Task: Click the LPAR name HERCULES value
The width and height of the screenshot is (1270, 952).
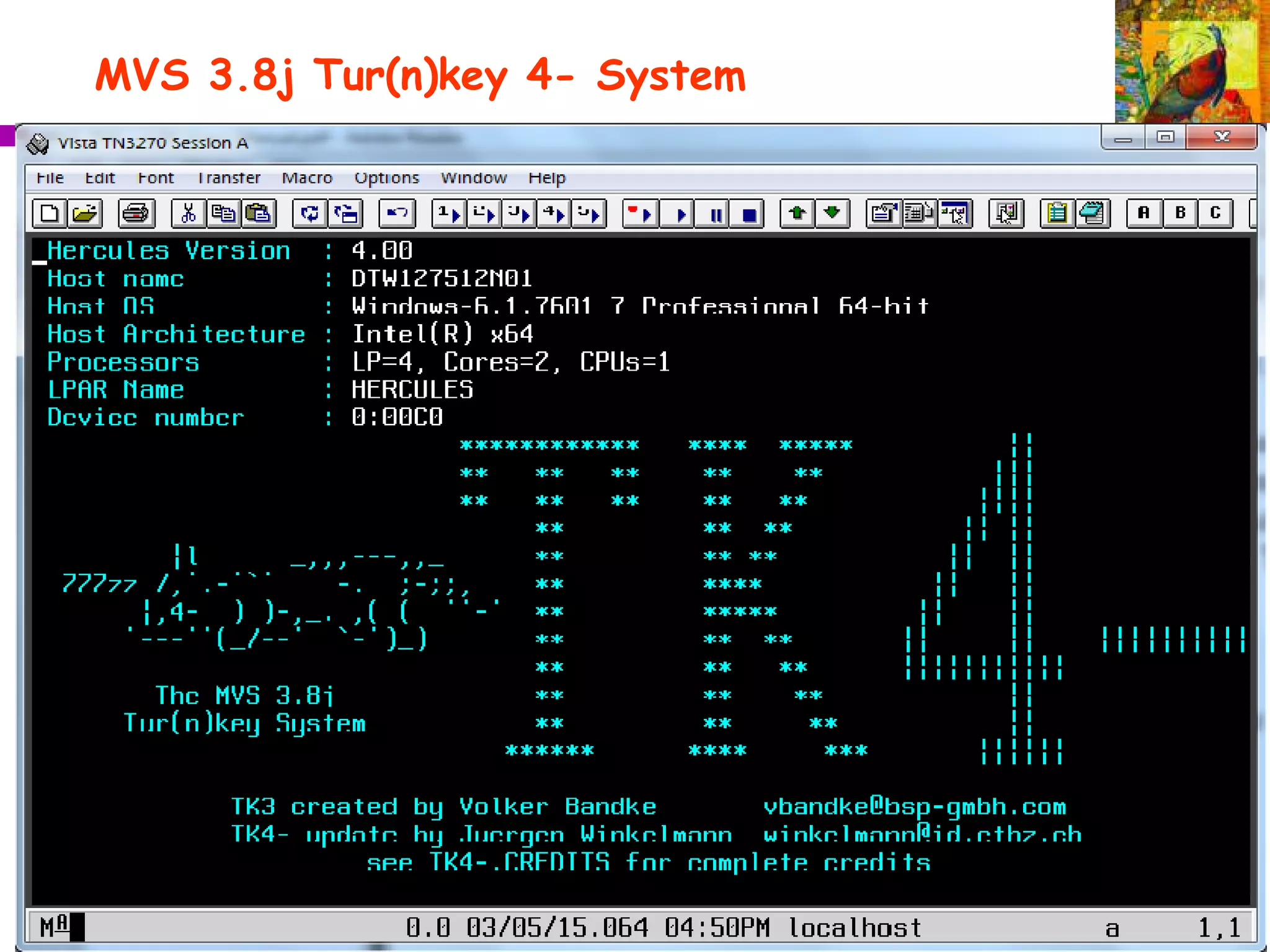Action: [412, 390]
